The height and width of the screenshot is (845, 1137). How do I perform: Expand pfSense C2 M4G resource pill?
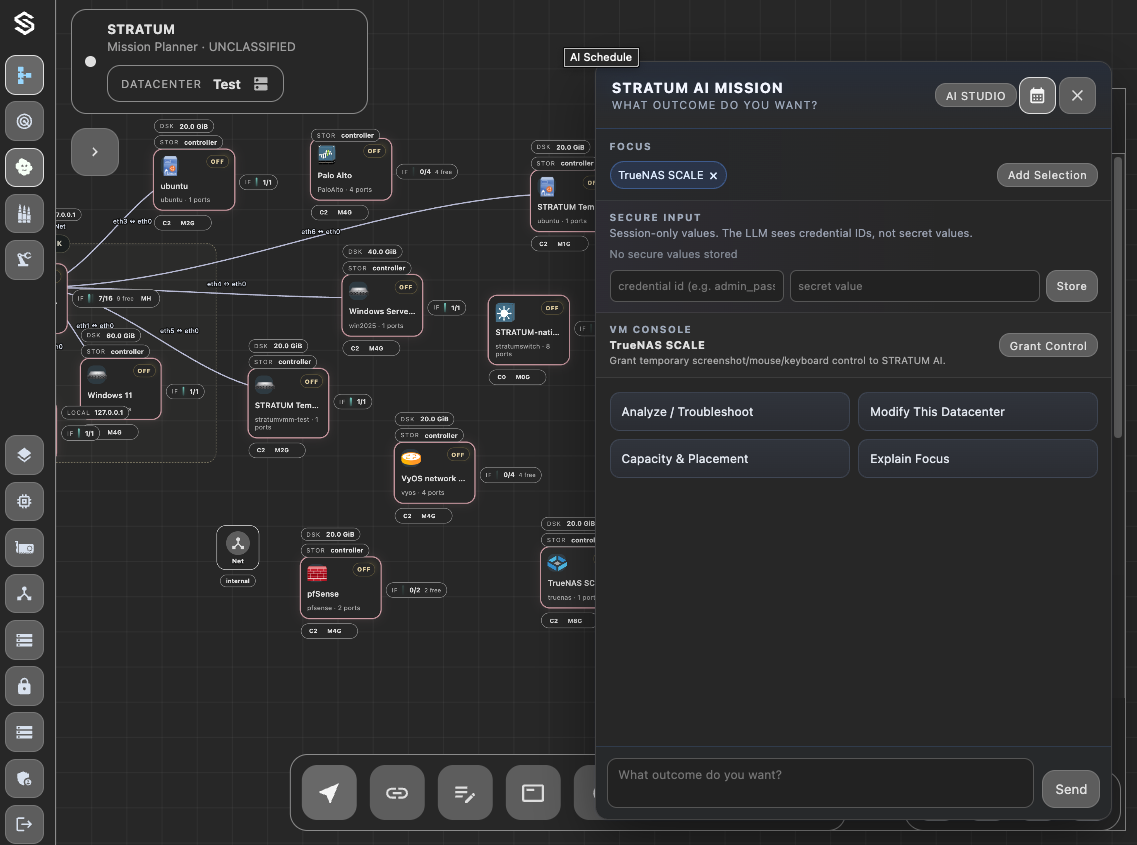329,631
